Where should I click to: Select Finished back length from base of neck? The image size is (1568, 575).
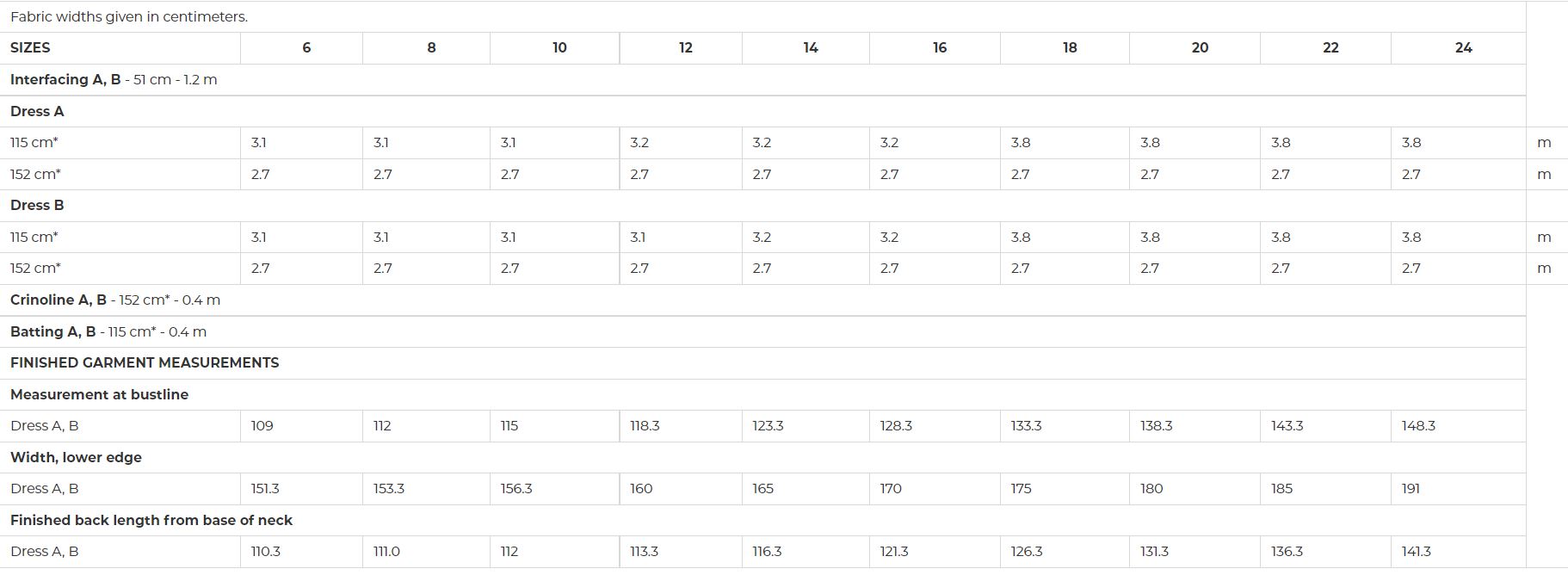tap(151, 520)
